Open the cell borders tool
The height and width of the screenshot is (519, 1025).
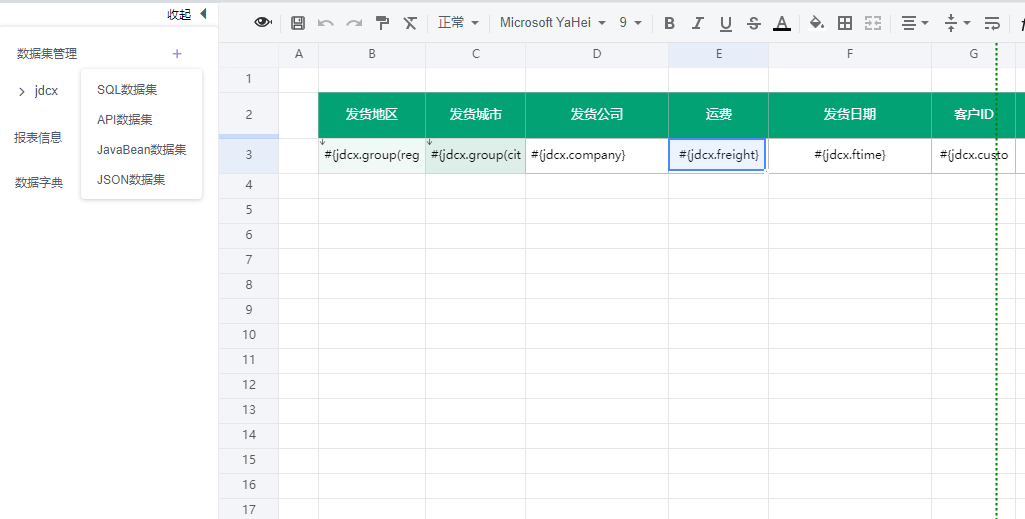click(x=845, y=23)
